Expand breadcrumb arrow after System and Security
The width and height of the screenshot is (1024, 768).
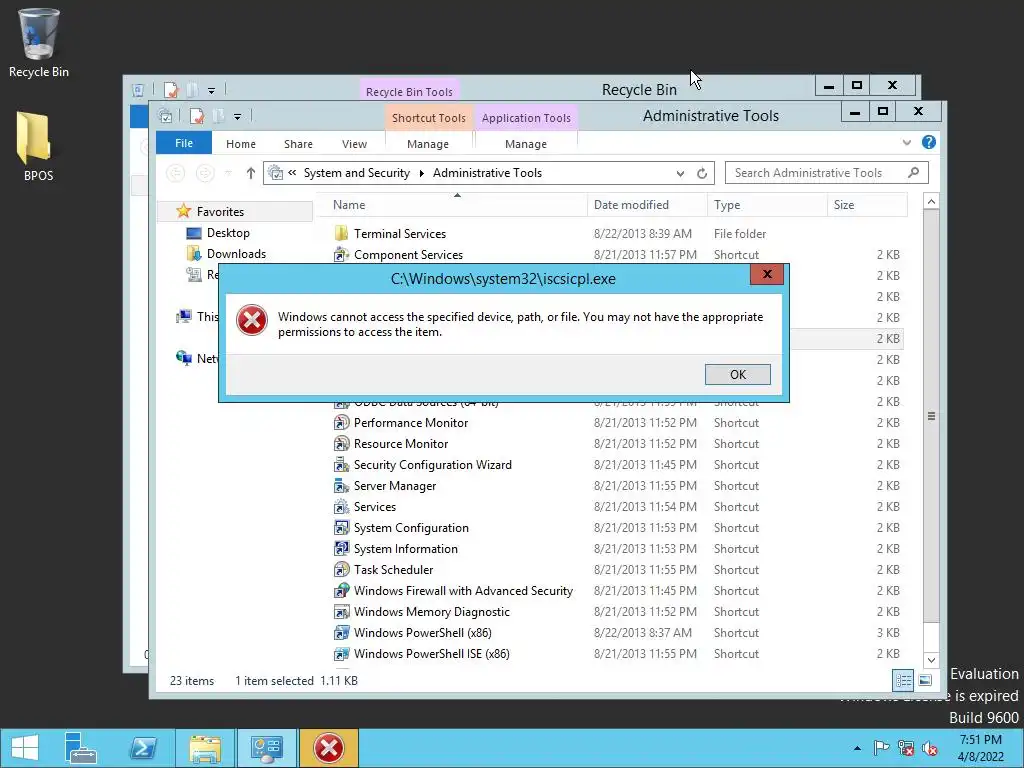(x=421, y=173)
